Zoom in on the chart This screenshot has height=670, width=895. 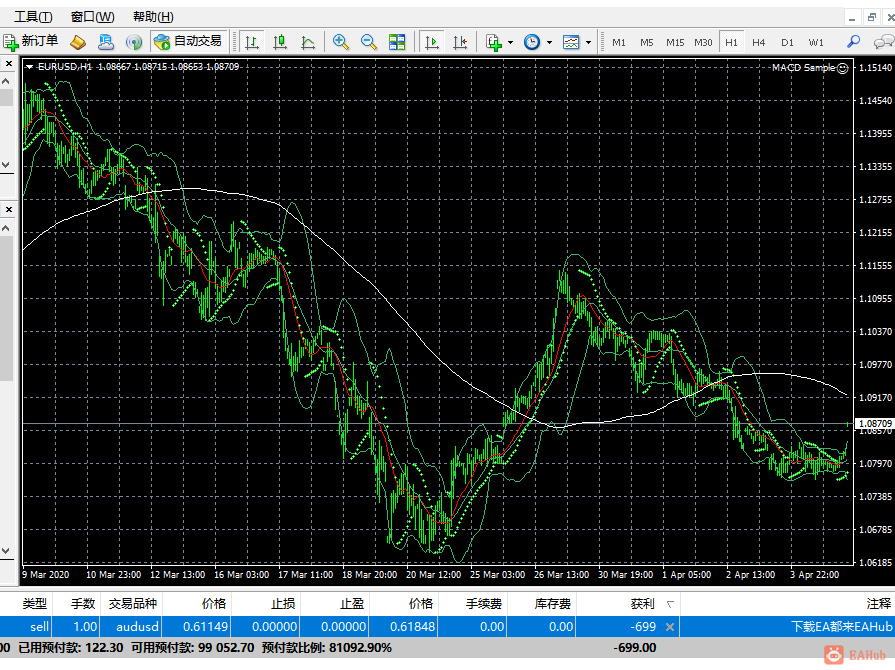341,42
